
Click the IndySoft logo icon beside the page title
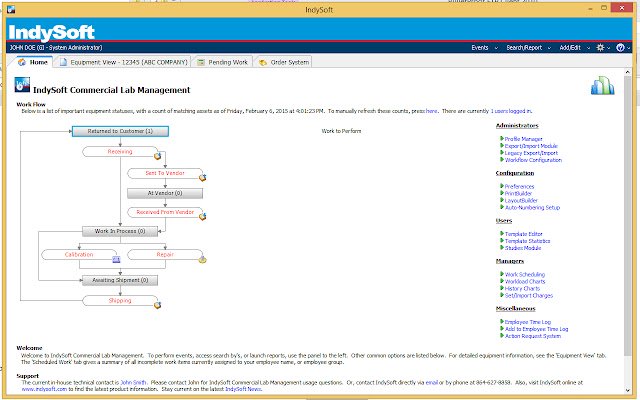[x=22, y=84]
